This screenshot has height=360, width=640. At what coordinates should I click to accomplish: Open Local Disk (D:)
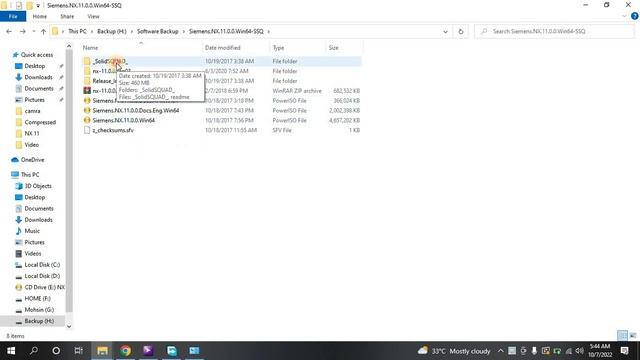click(x=42, y=276)
